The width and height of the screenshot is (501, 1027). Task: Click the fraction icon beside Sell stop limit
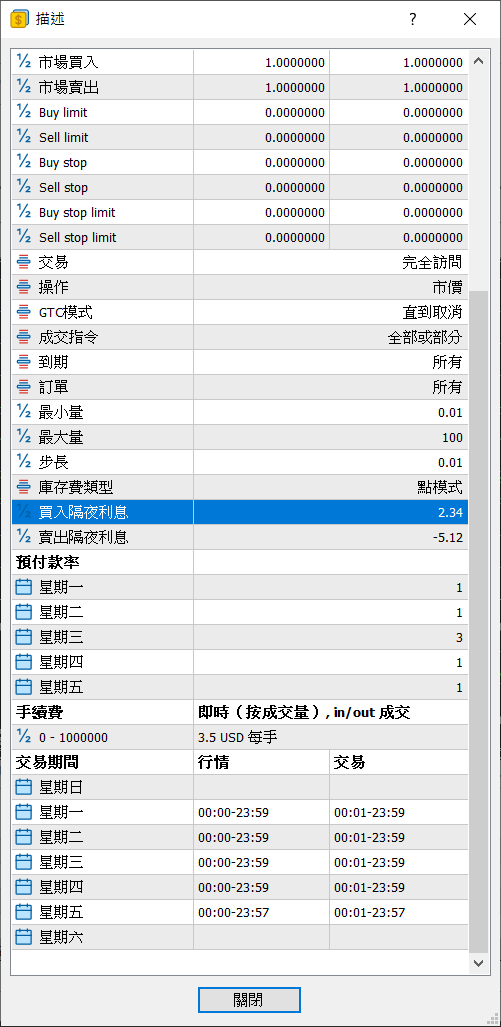click(x=24, y=237)
